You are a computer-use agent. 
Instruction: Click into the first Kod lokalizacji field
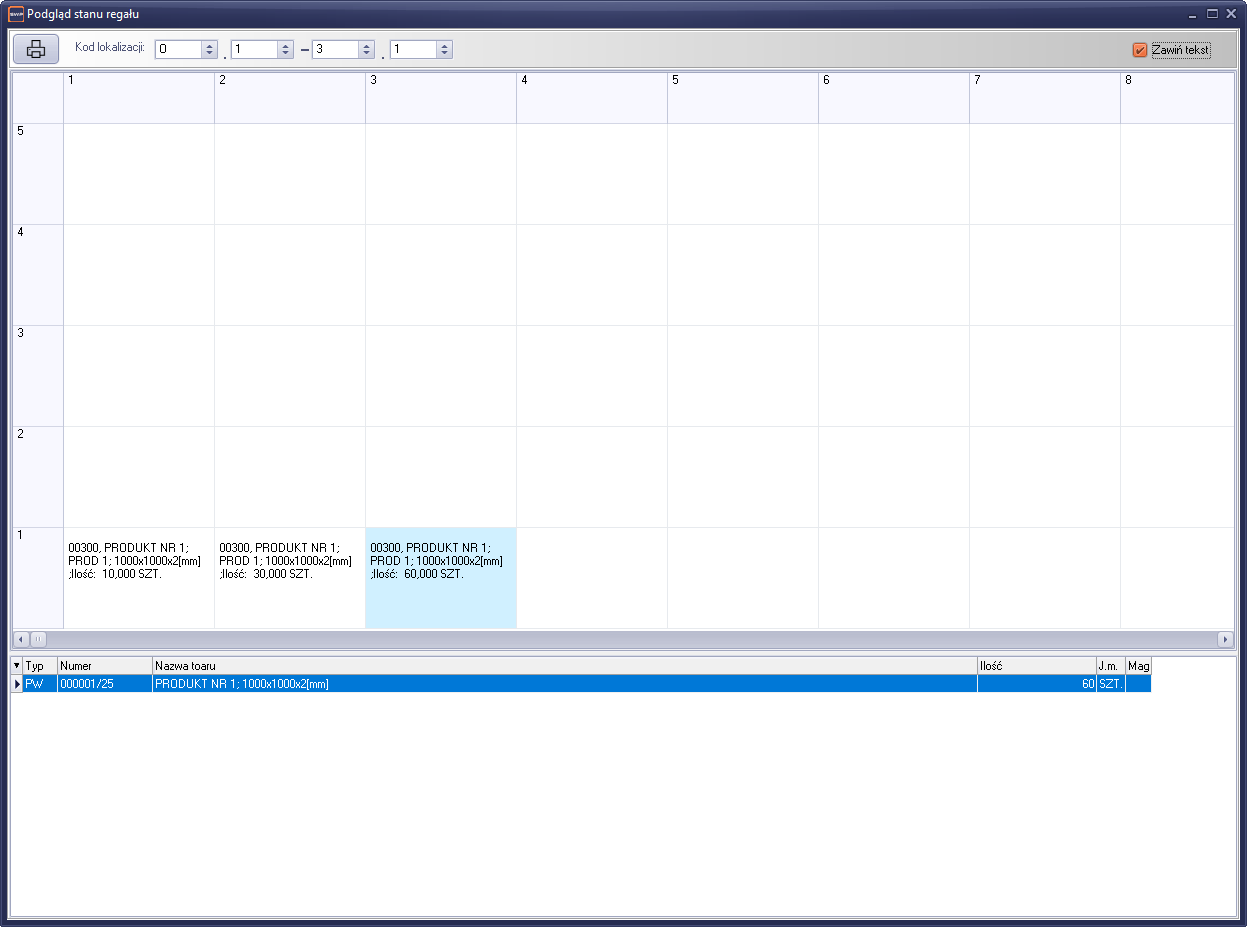(x=178, y=49)
